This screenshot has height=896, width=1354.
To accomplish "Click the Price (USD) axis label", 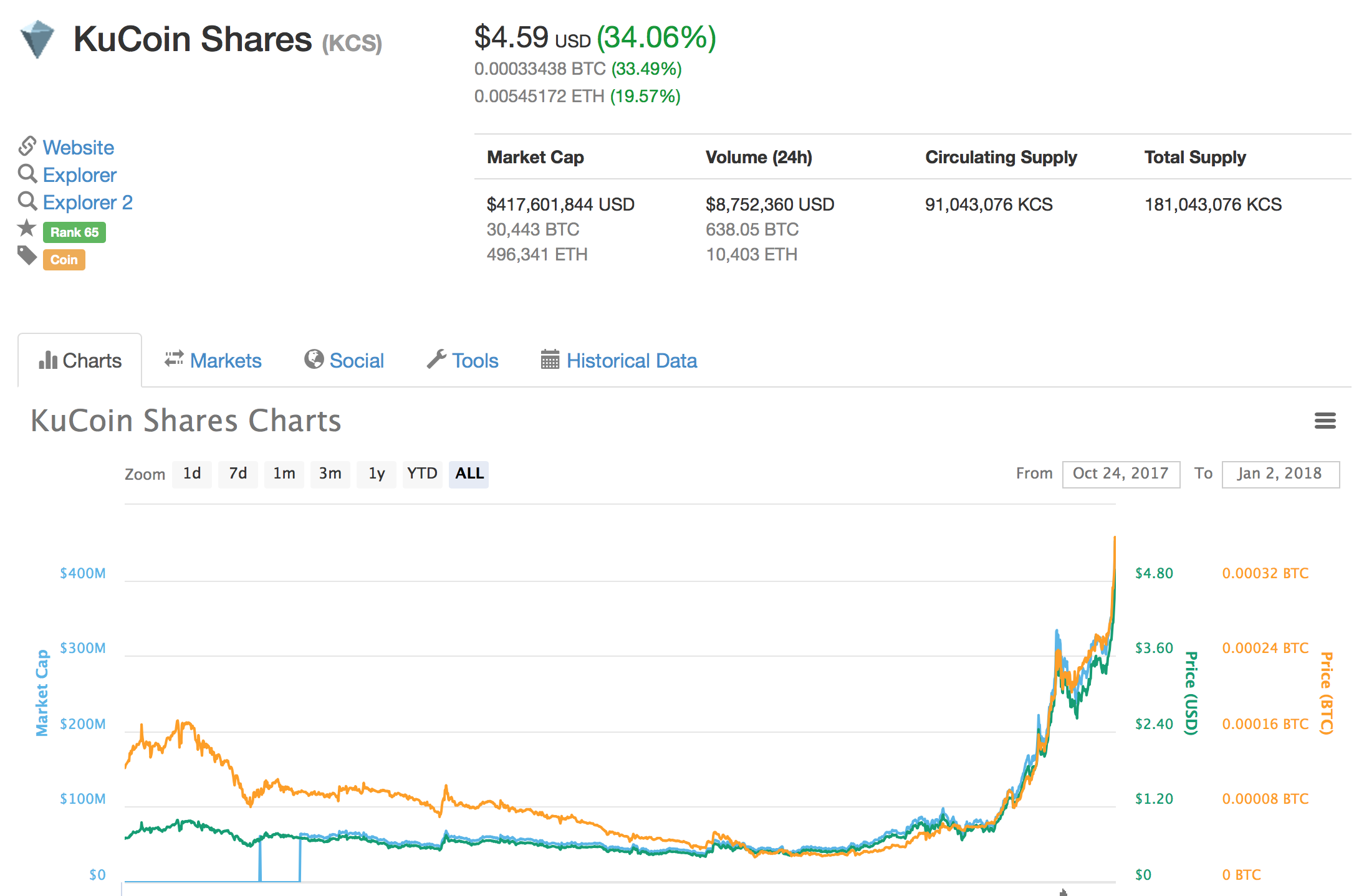I will point(1191,693).
